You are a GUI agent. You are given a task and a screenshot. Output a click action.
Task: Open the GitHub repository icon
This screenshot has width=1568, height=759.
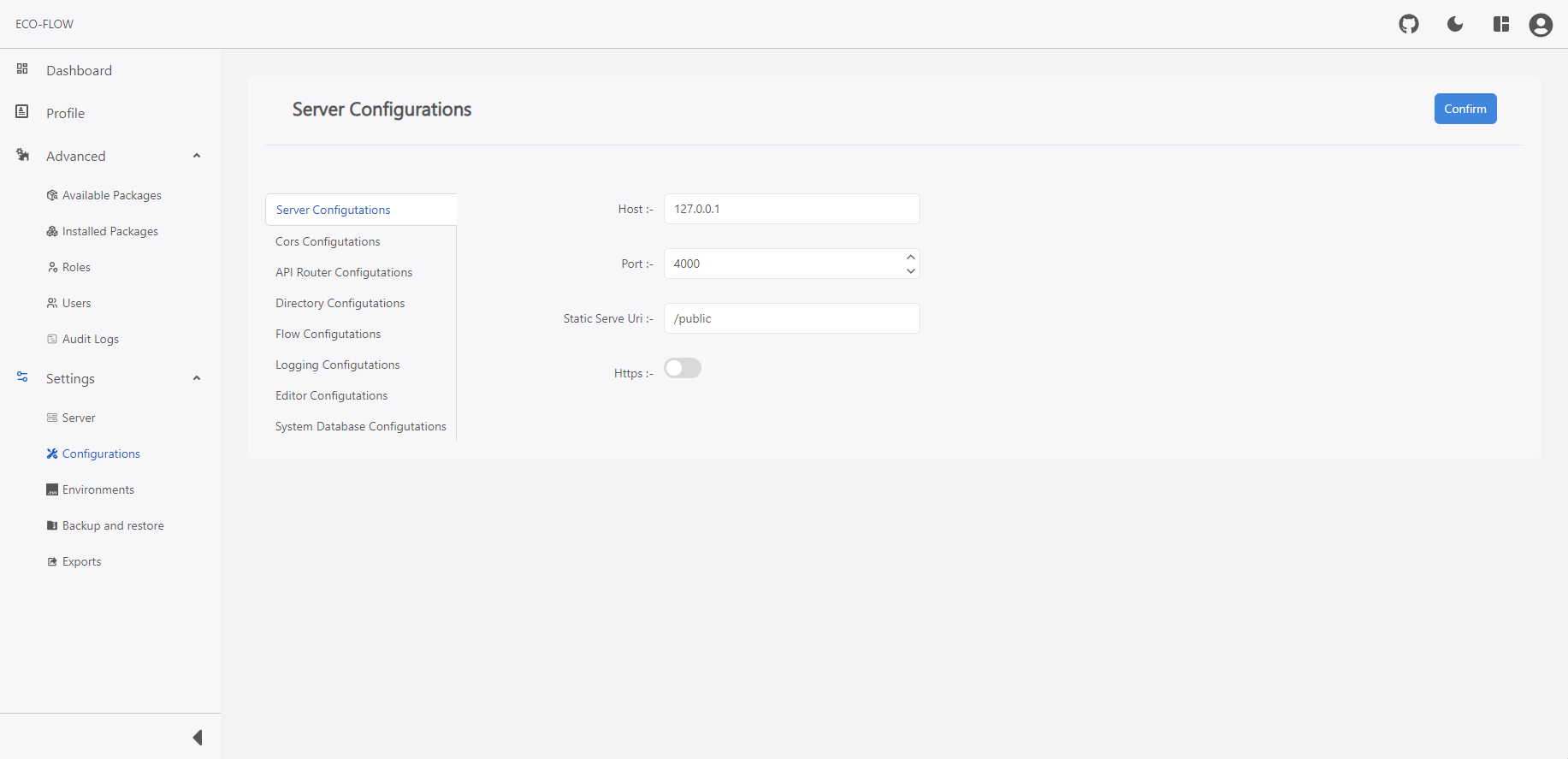click(1409, 24)
